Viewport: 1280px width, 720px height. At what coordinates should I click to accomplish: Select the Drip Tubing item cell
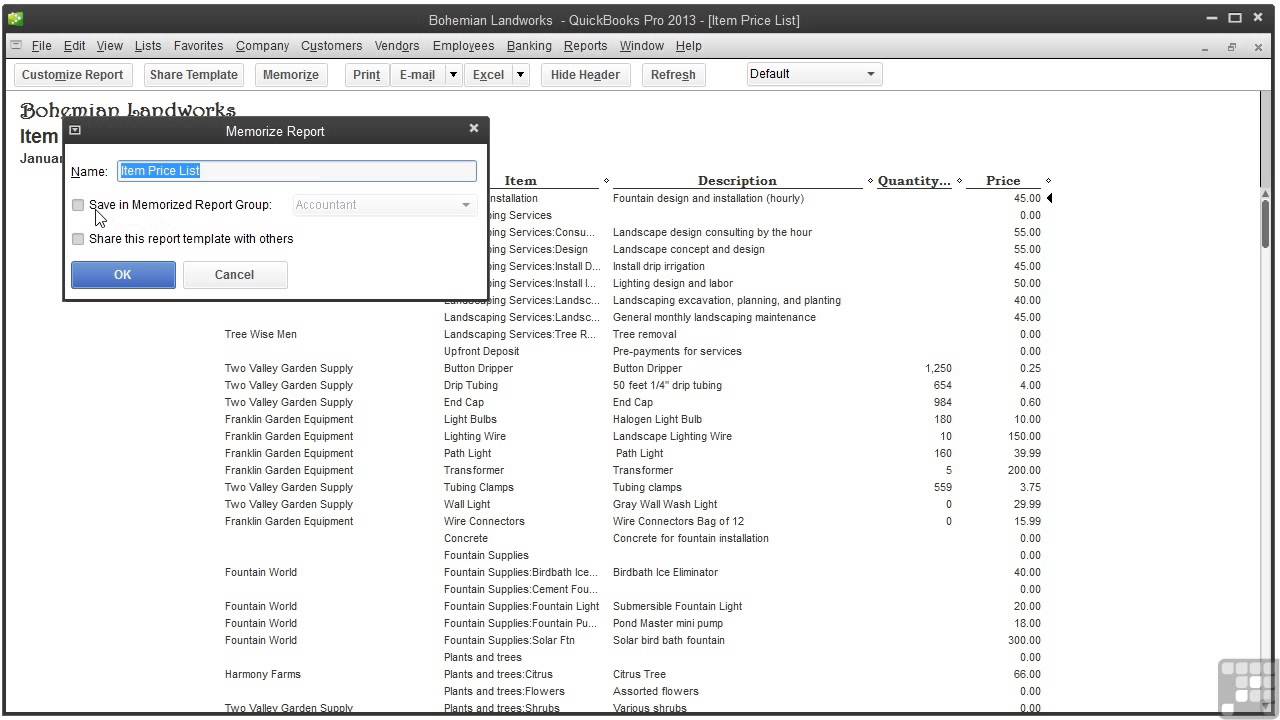click(471, 385)
